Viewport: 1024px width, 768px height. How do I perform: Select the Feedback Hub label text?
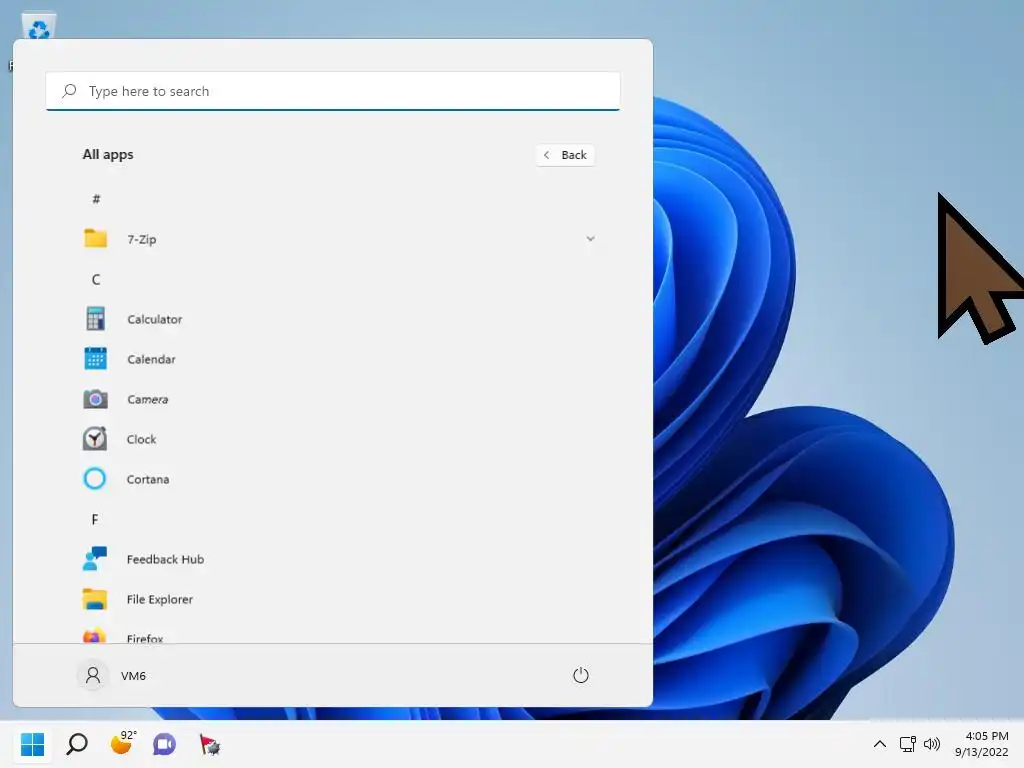[165, 559]
